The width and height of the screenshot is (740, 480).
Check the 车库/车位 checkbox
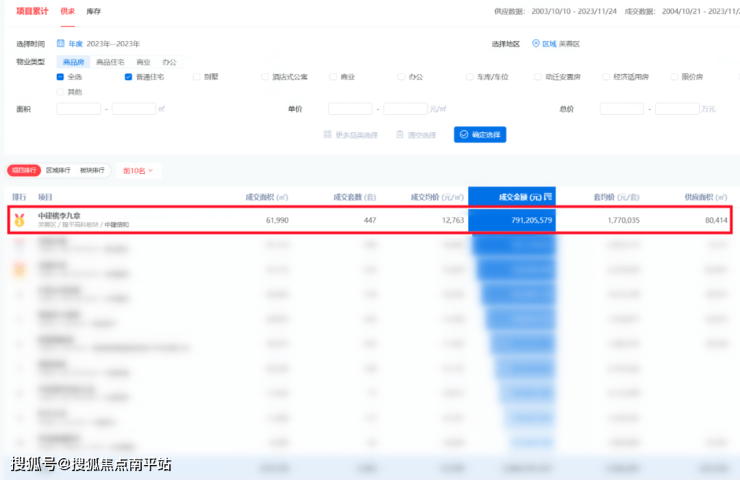[x=470, y=77]
